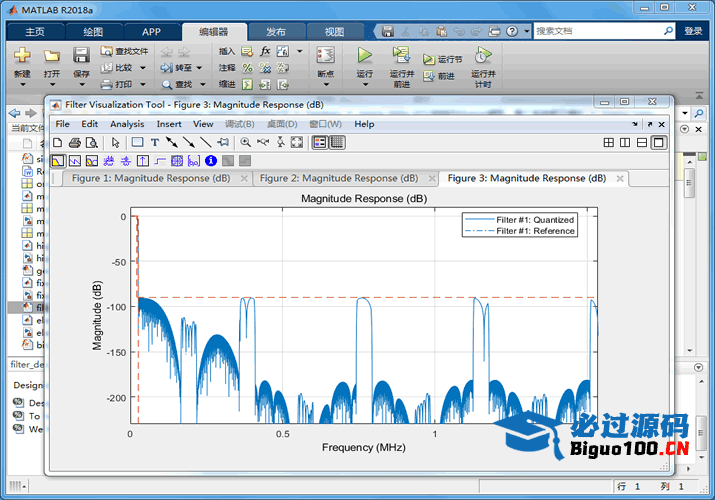Show the Phase Response analysis

(x=75, y=161)
